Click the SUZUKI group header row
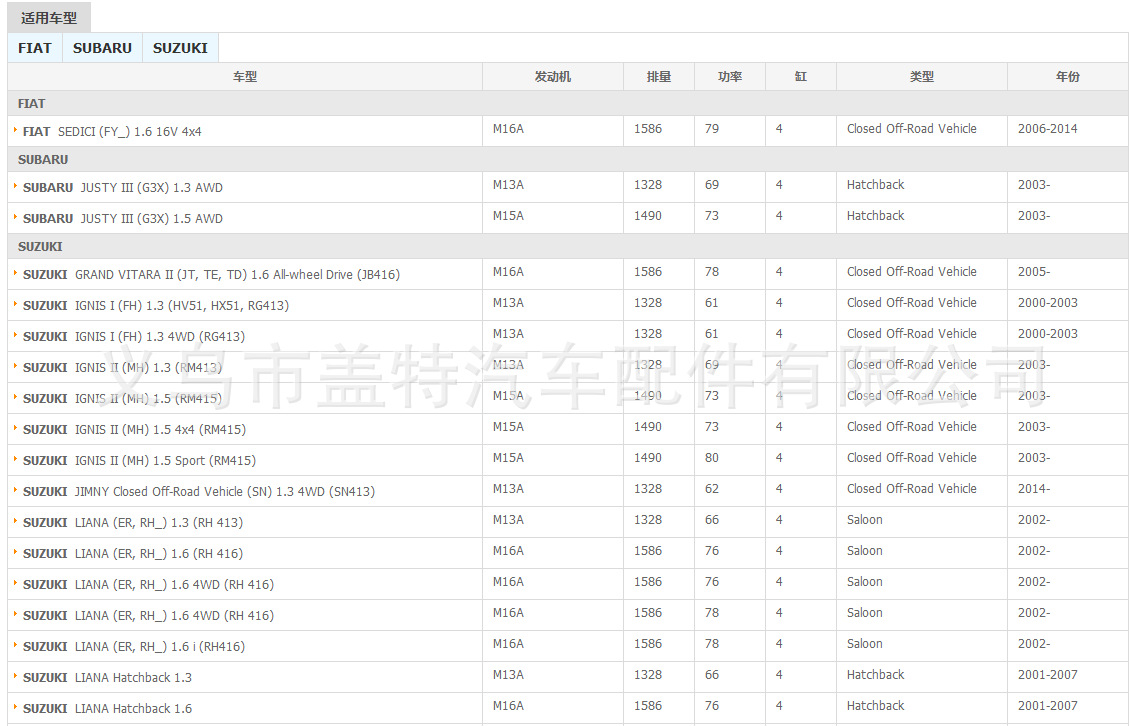The width and height of the screenshot is (1142, 726). coord(568,247)
